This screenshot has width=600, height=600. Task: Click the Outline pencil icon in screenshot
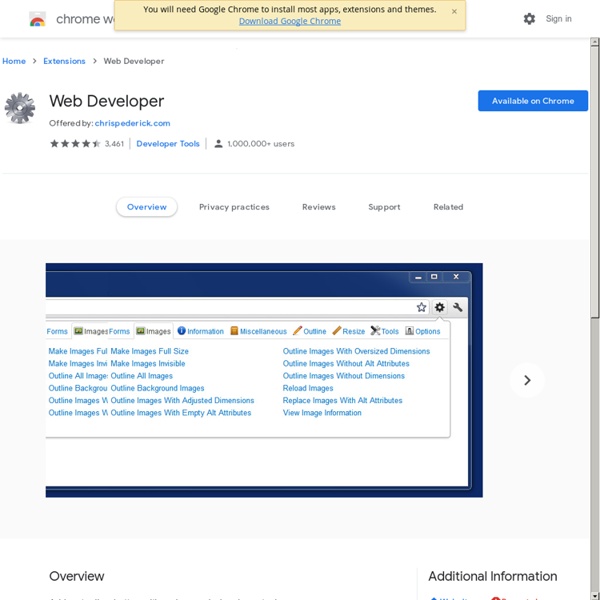(297, 330)
